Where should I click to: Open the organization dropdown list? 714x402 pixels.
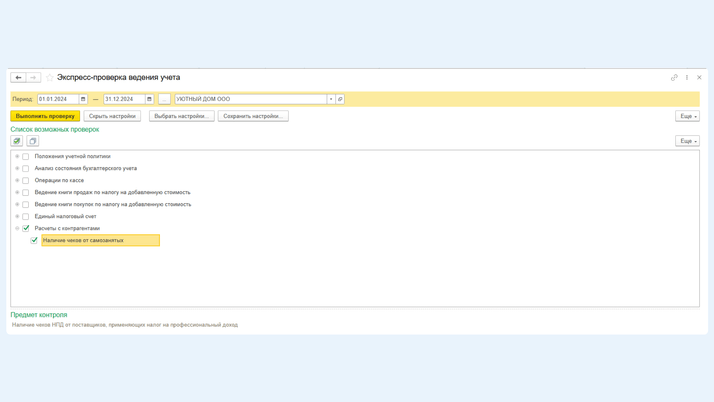click(331, 99)
